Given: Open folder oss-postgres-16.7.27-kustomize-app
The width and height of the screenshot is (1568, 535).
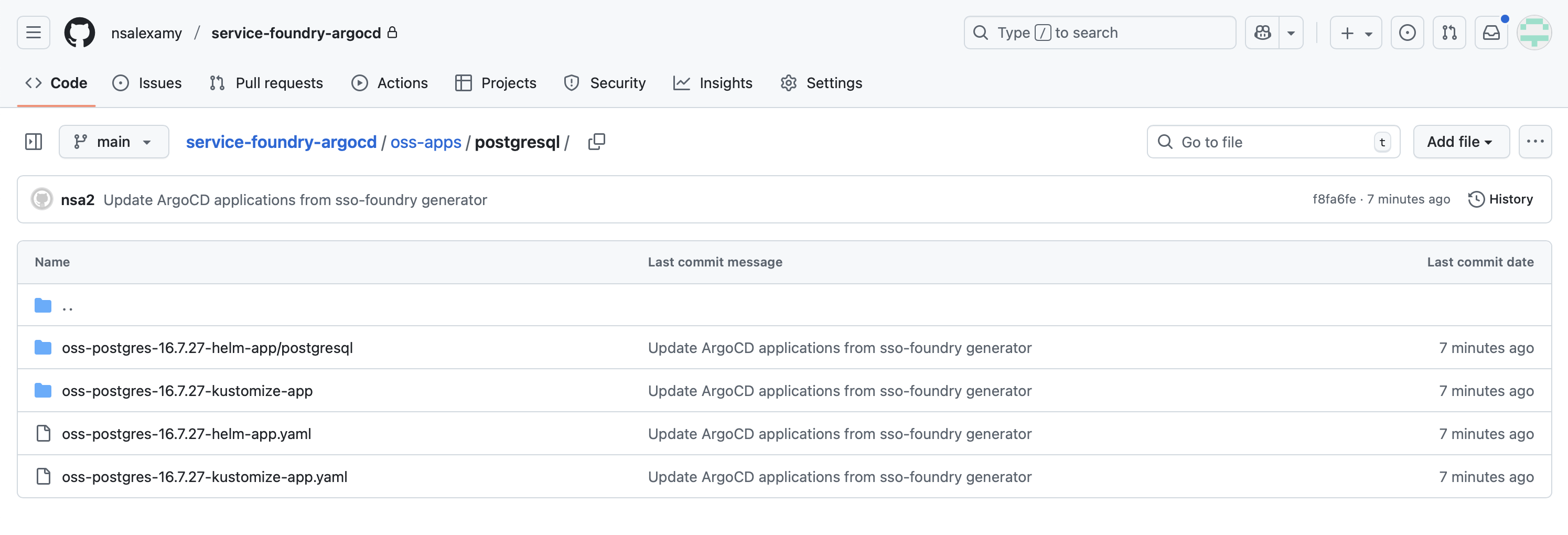Looking at the screenshot, I should coord(187,391).
